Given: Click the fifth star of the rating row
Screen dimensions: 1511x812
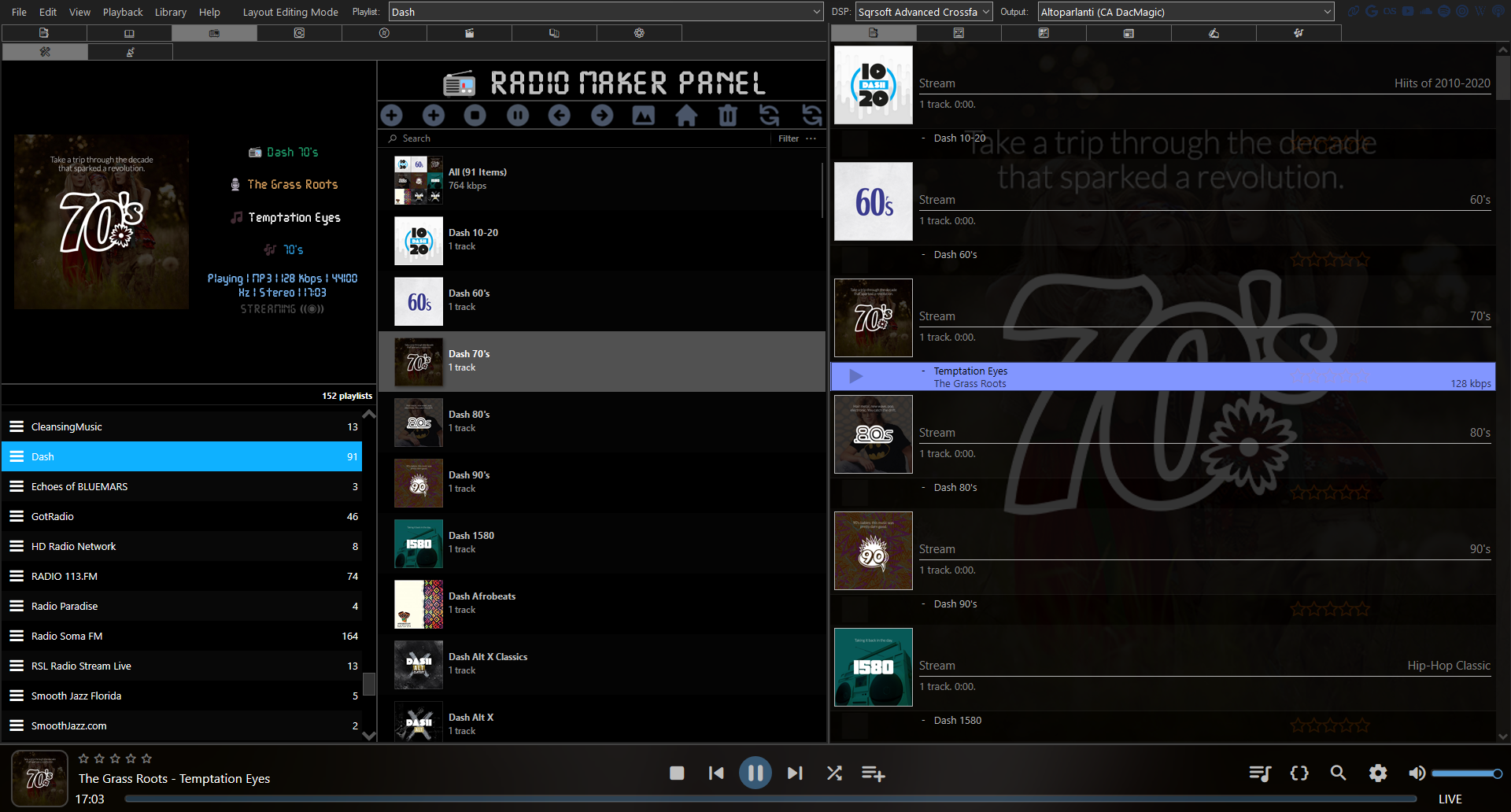Looking at the screenshot, I should point(146,758).
